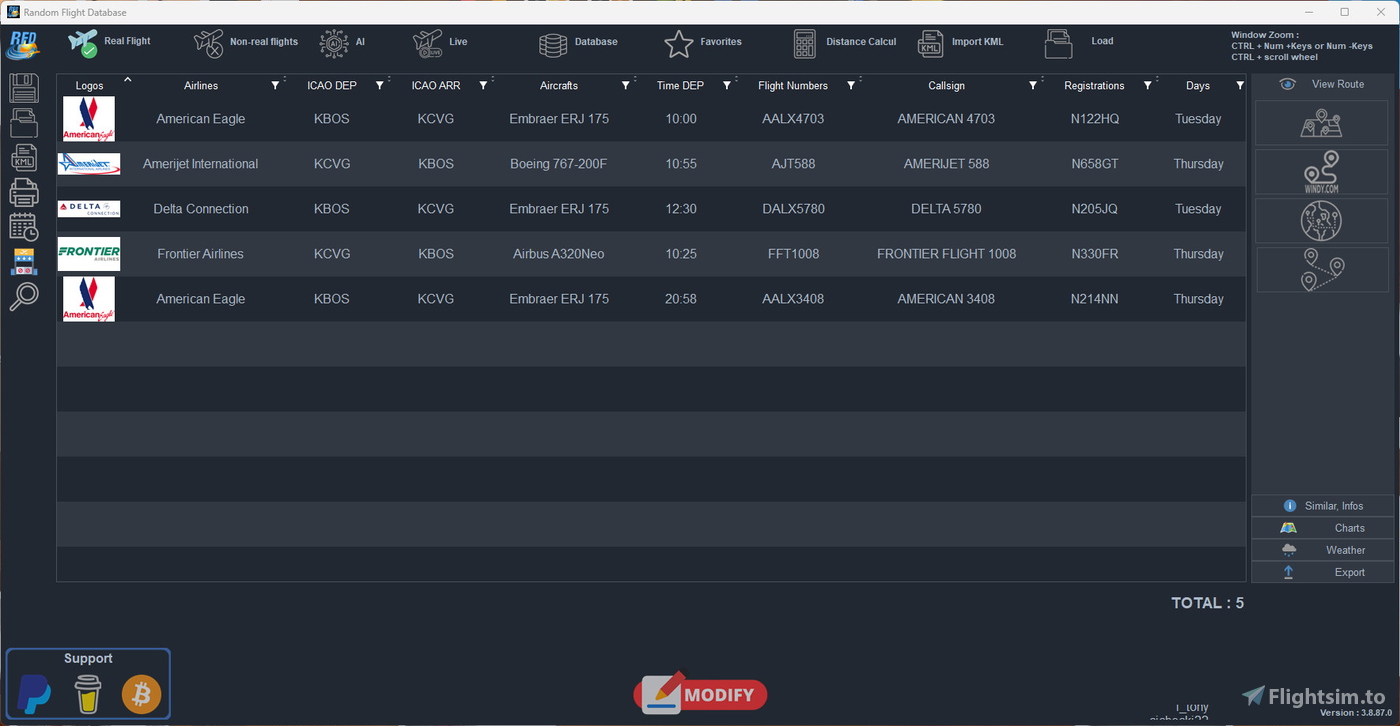Click the Charts button

click(1322, 527)
